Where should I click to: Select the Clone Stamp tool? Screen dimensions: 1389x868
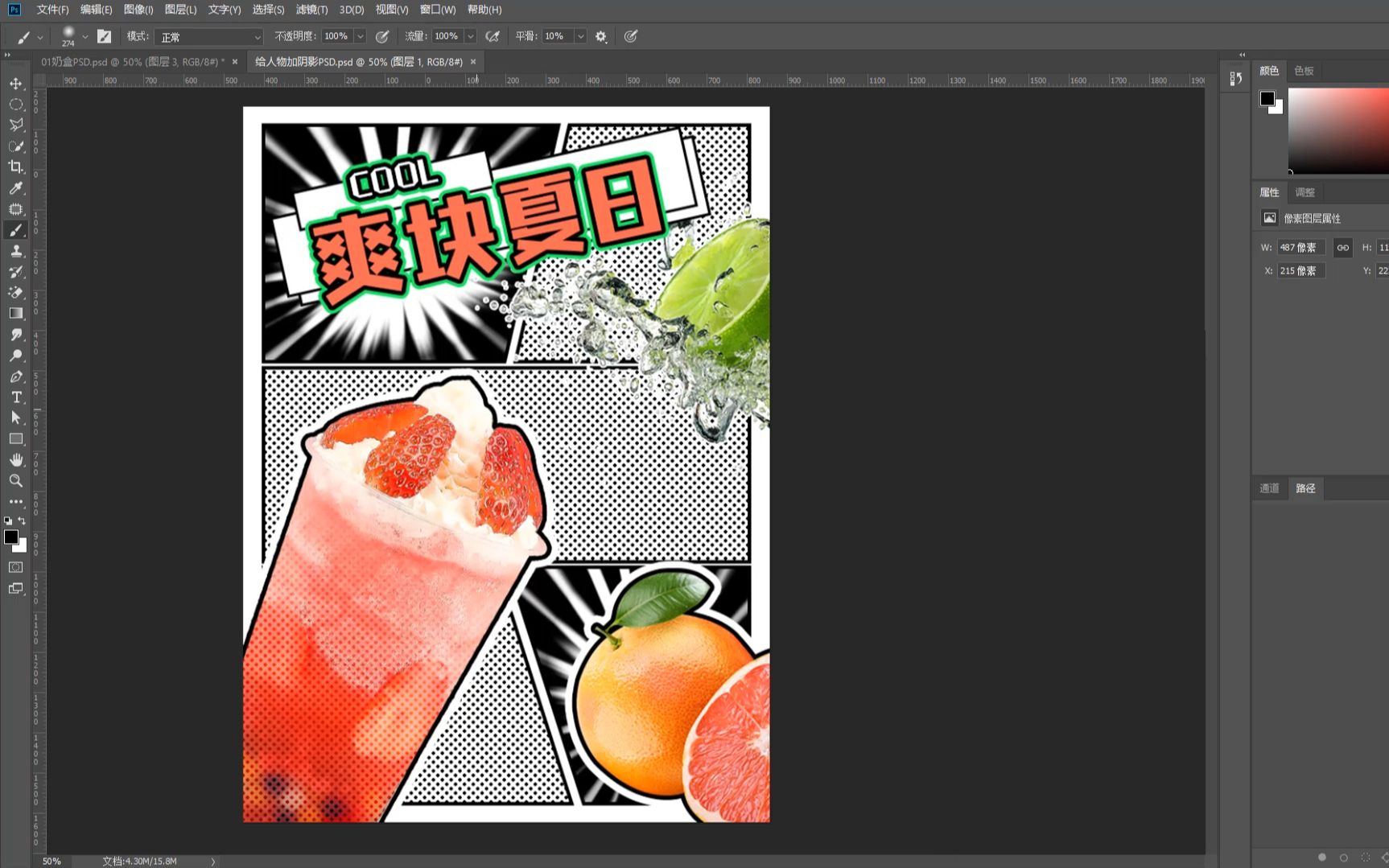[16, 251]
